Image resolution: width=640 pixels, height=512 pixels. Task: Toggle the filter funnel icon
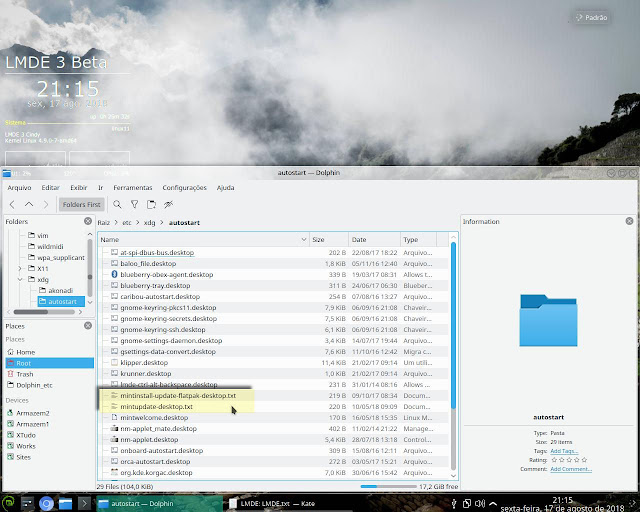[134, 205]
